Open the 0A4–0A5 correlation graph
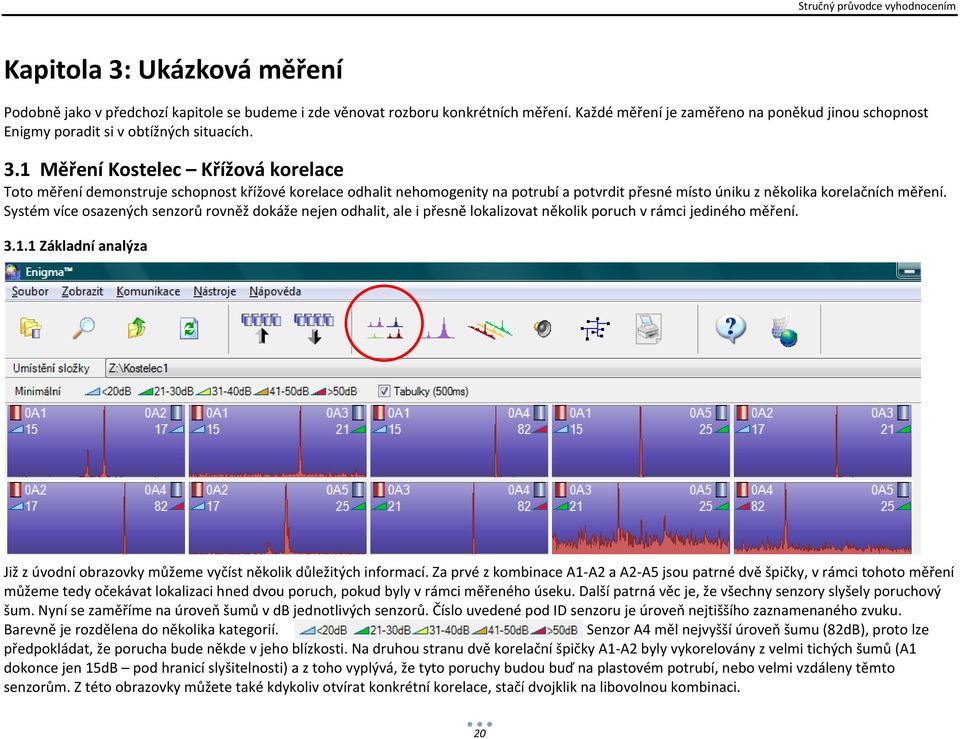Screen dimensions: 960x739 pyautogui.click(x=822, y=517)
